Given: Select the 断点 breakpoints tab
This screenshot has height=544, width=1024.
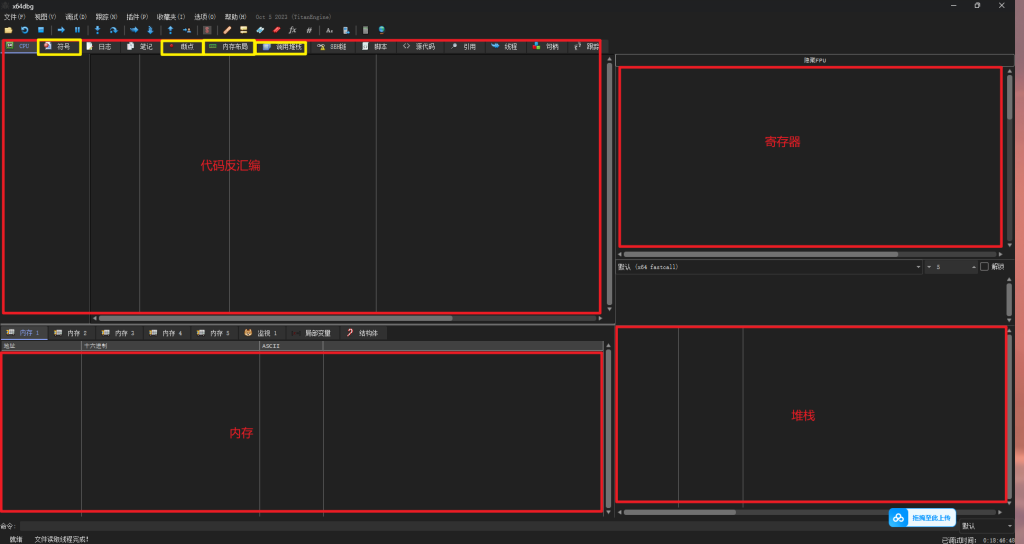Looking at the screenshot, I should coord(182,47).
